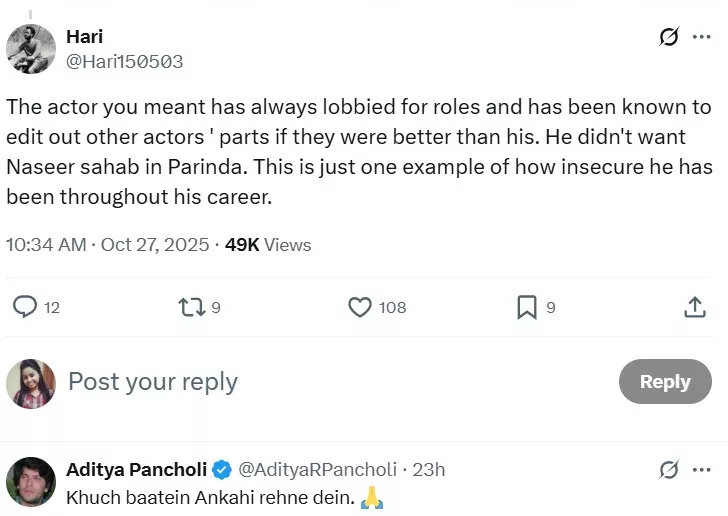Like the post with the heart icon
728x516 pixels.
point(360,307)
